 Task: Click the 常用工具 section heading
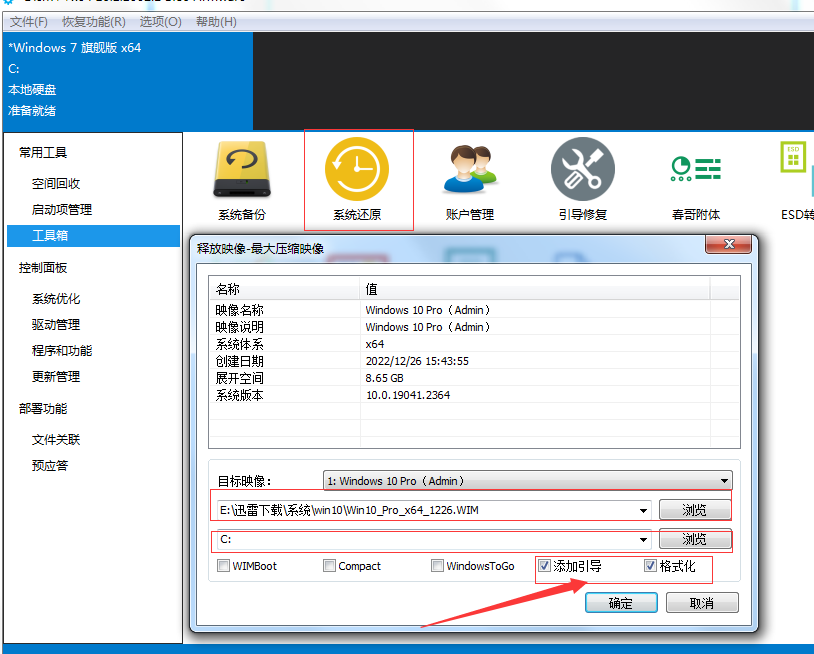click(43, 153)
